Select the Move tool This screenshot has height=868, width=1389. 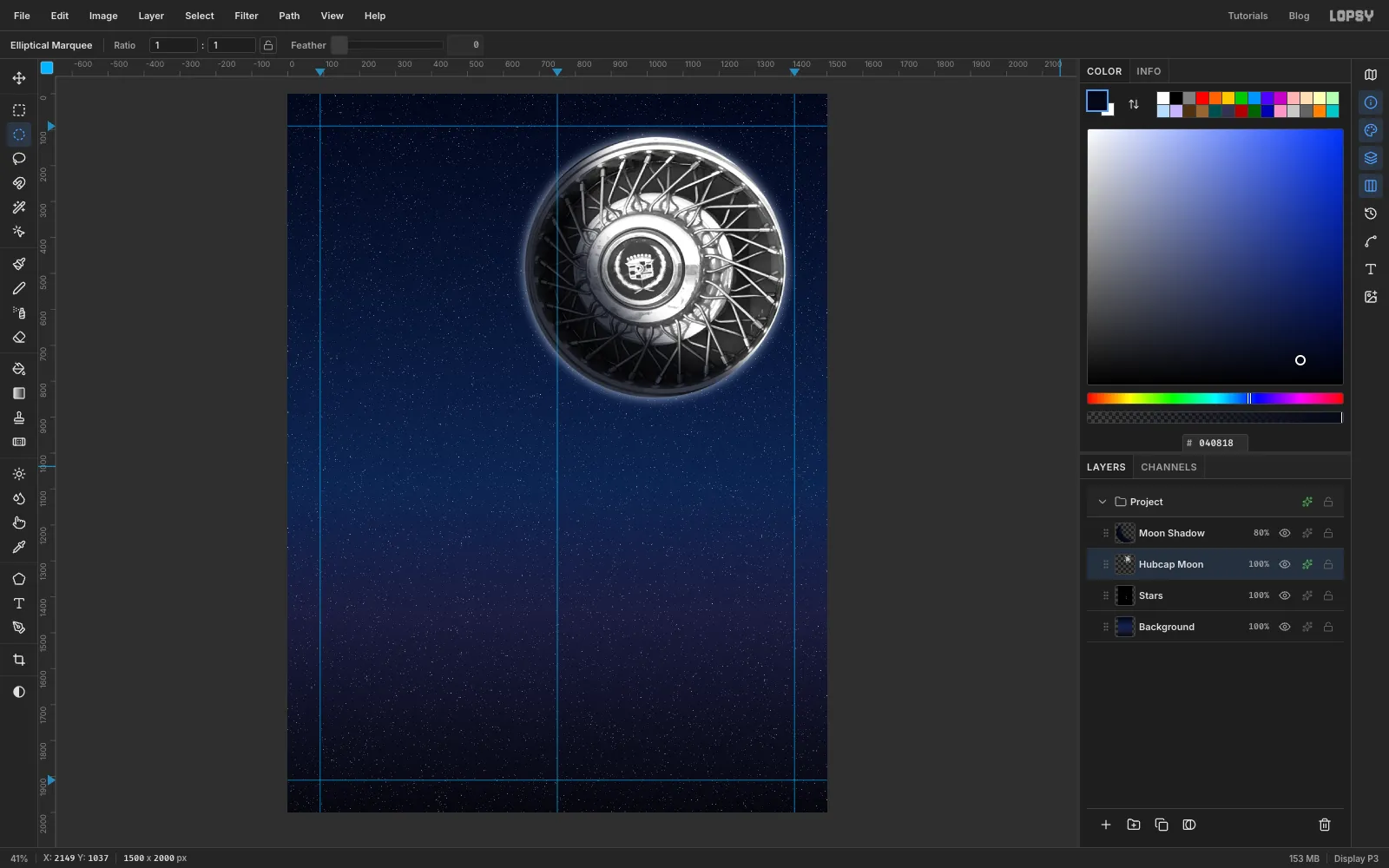(19, 78)
